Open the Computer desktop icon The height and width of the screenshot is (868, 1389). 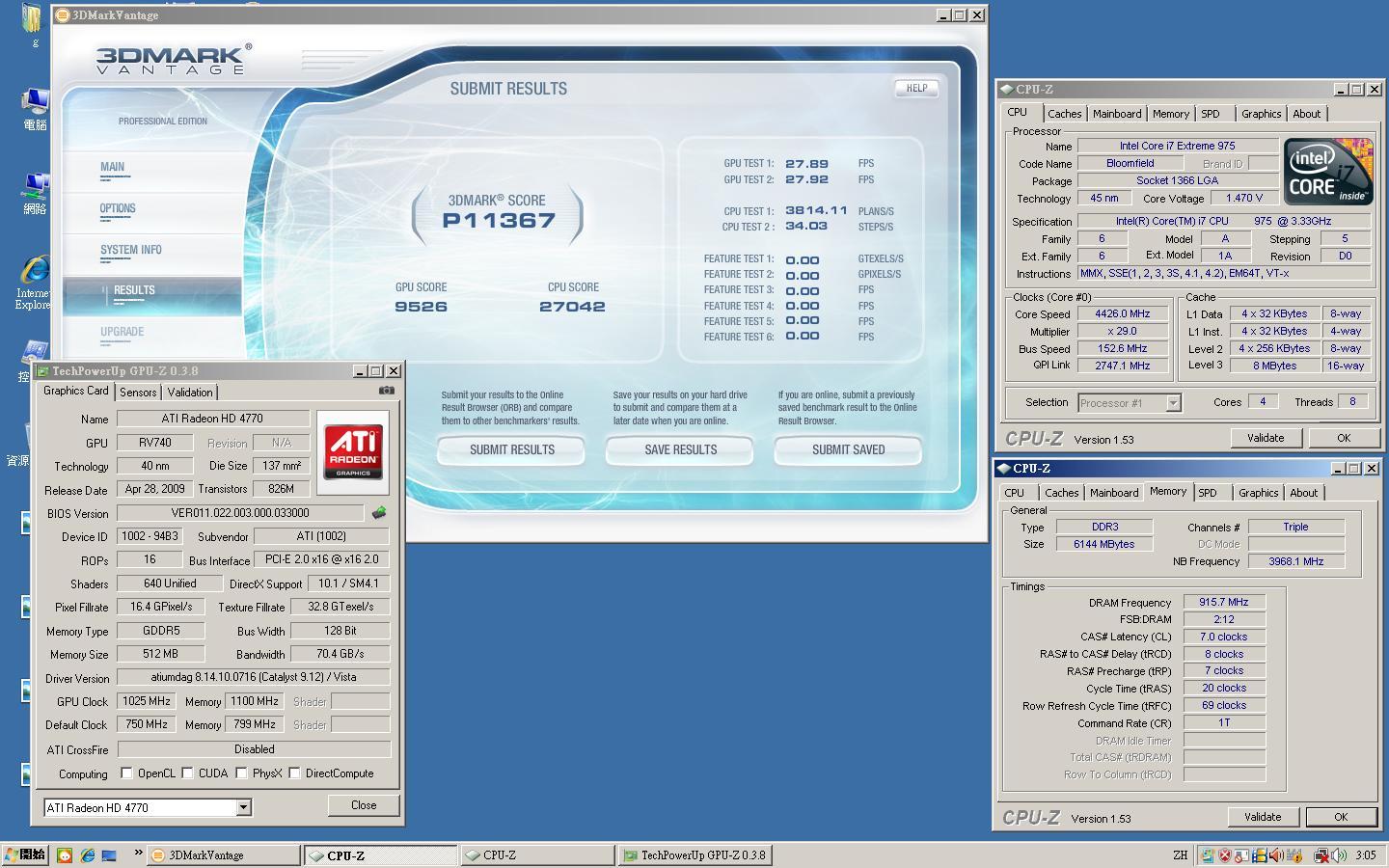tap(35, 109)
